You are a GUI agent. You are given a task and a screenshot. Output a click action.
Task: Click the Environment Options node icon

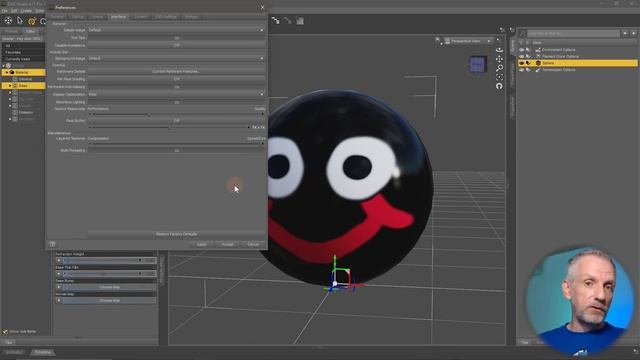tap(538, 50)
